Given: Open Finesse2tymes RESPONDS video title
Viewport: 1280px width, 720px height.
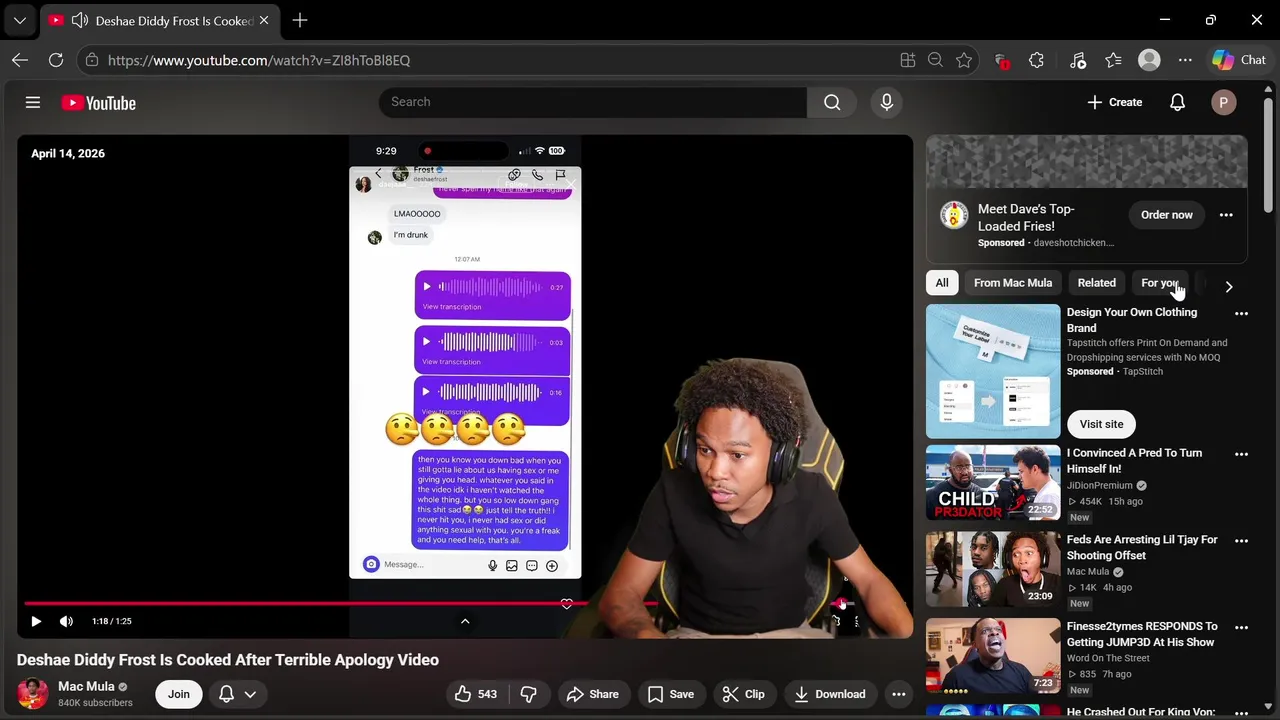Looking at the screenshot, I should (1142, 634).
